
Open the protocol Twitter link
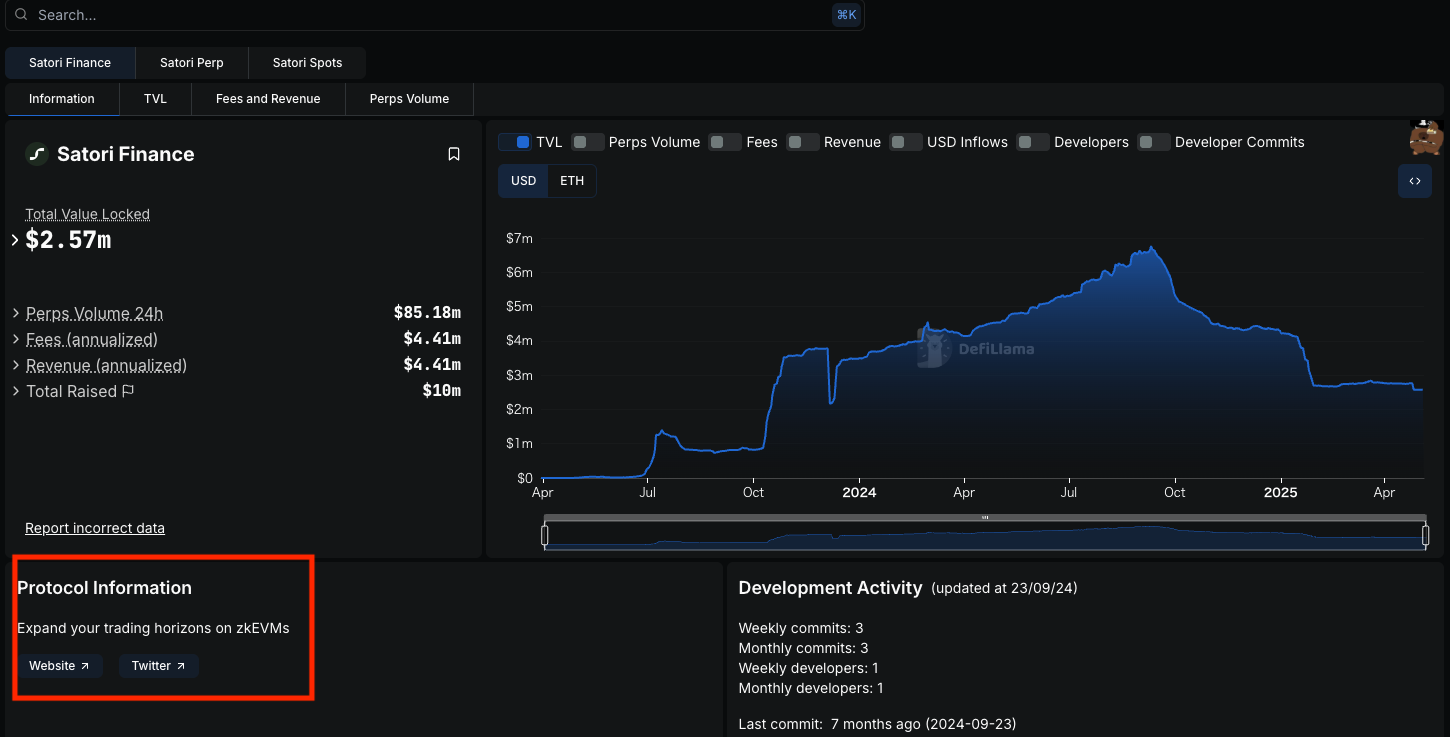[159, 666]
